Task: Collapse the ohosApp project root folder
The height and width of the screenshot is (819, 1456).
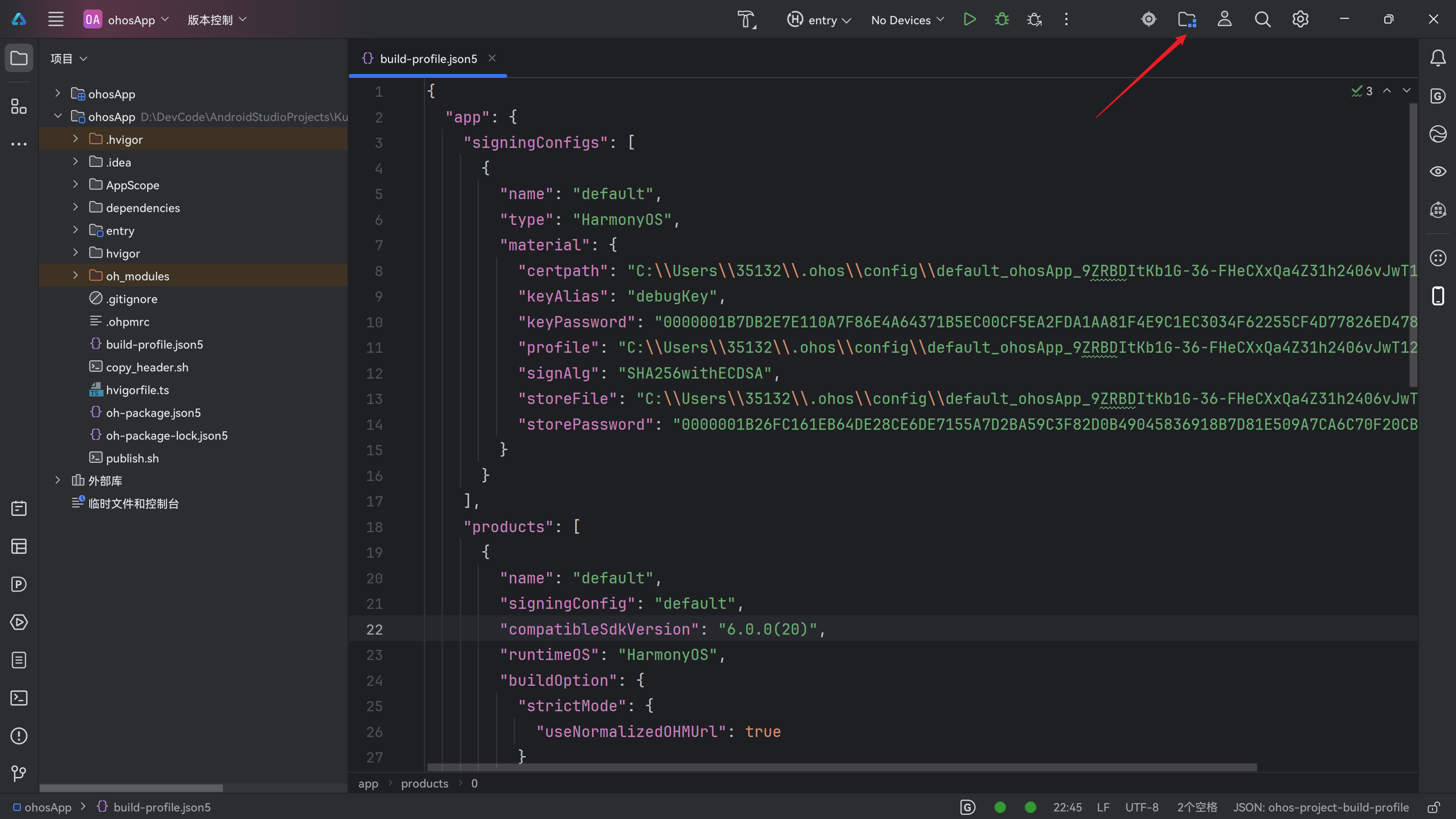Action: [58, 116]
